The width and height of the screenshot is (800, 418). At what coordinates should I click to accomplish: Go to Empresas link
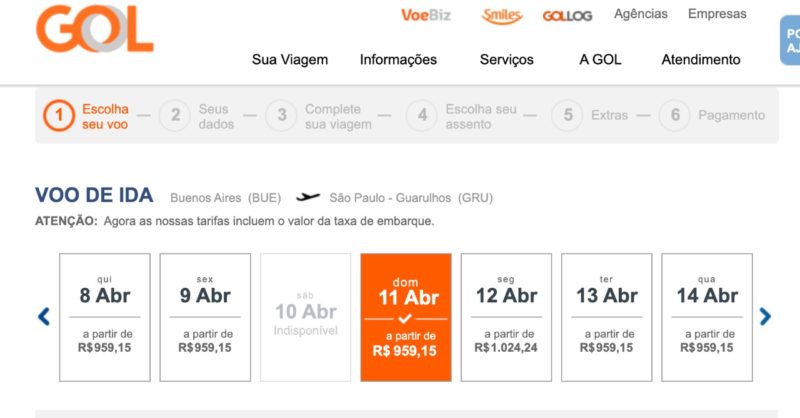tap(717, 14)
